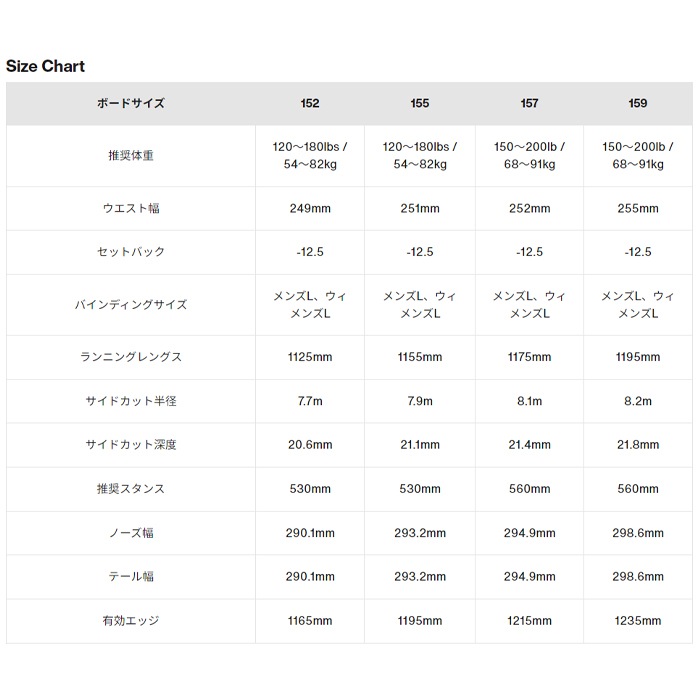Click the 推奨体重 row label
Viewport: 700px width, 700px height.
[x=131, y=156]
